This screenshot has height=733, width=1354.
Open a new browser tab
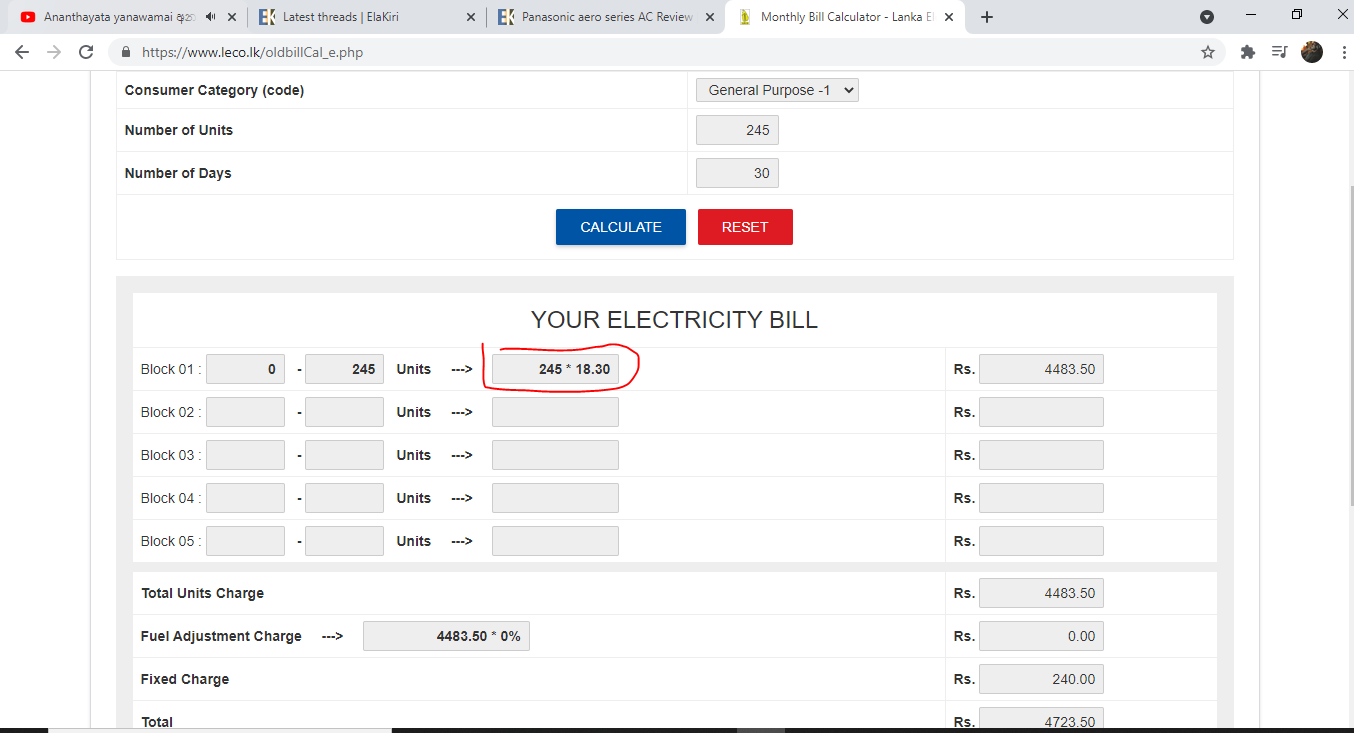pos(987,17)
